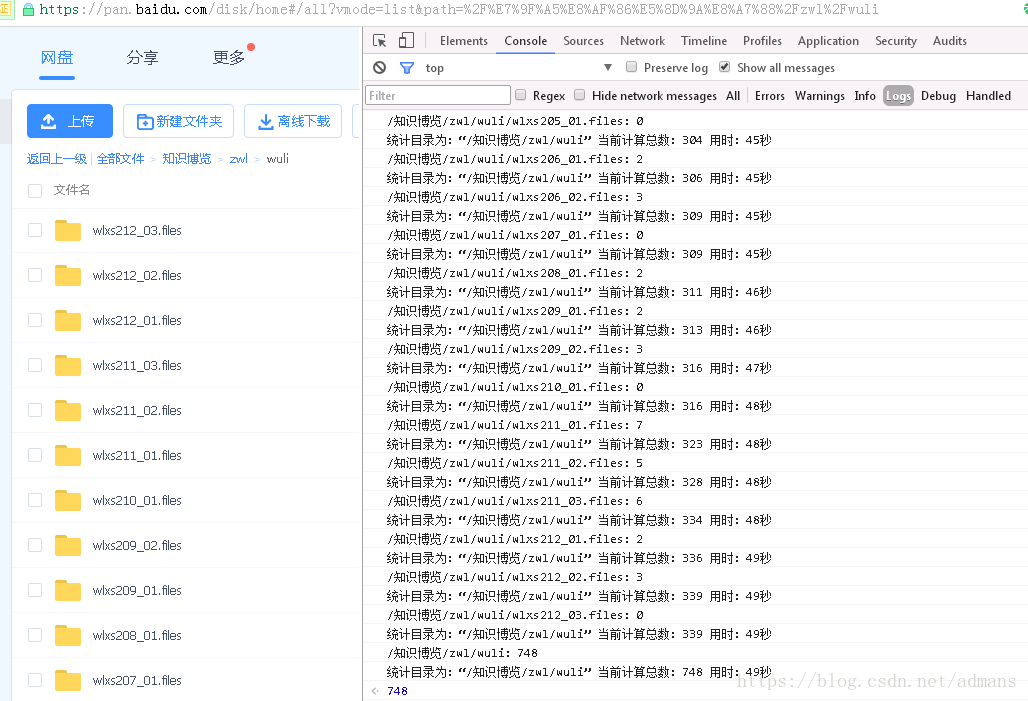Check the box for wlxs212_03.files
The height and width of the screenshot is (701, 1028).
tap(35, 230)
